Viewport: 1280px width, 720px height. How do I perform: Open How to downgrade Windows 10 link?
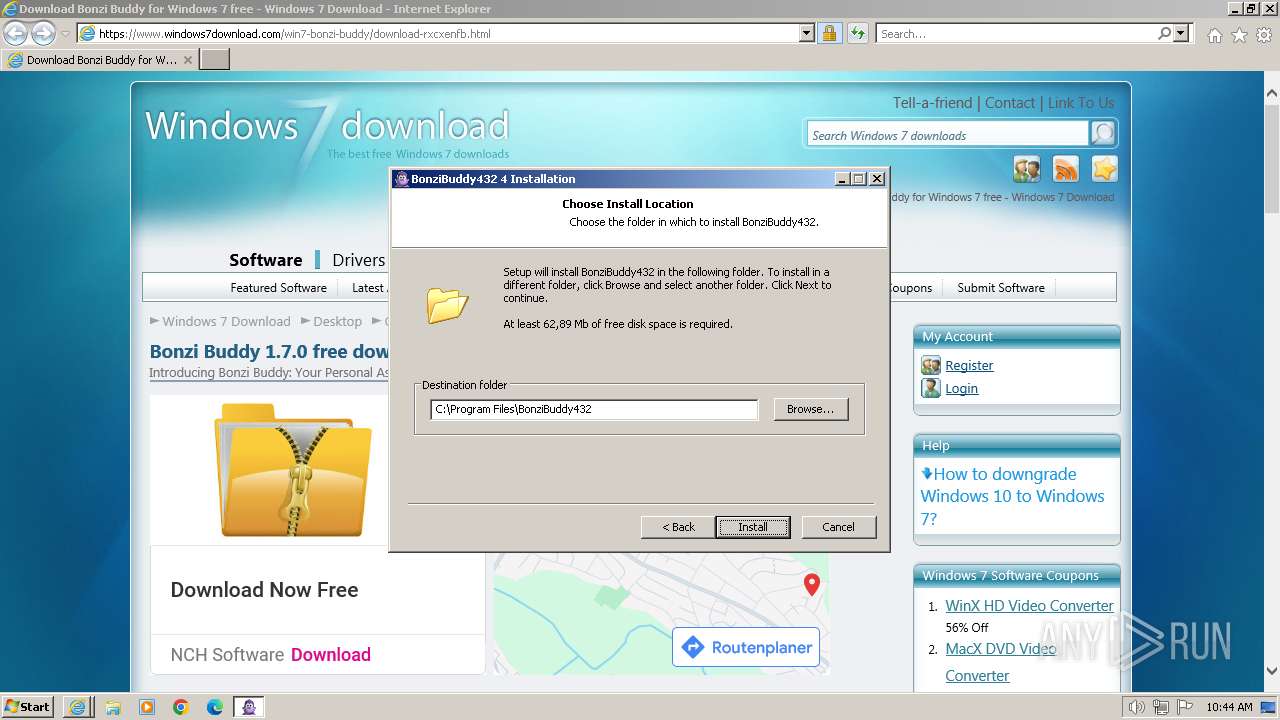click(x=1012, y=496)
